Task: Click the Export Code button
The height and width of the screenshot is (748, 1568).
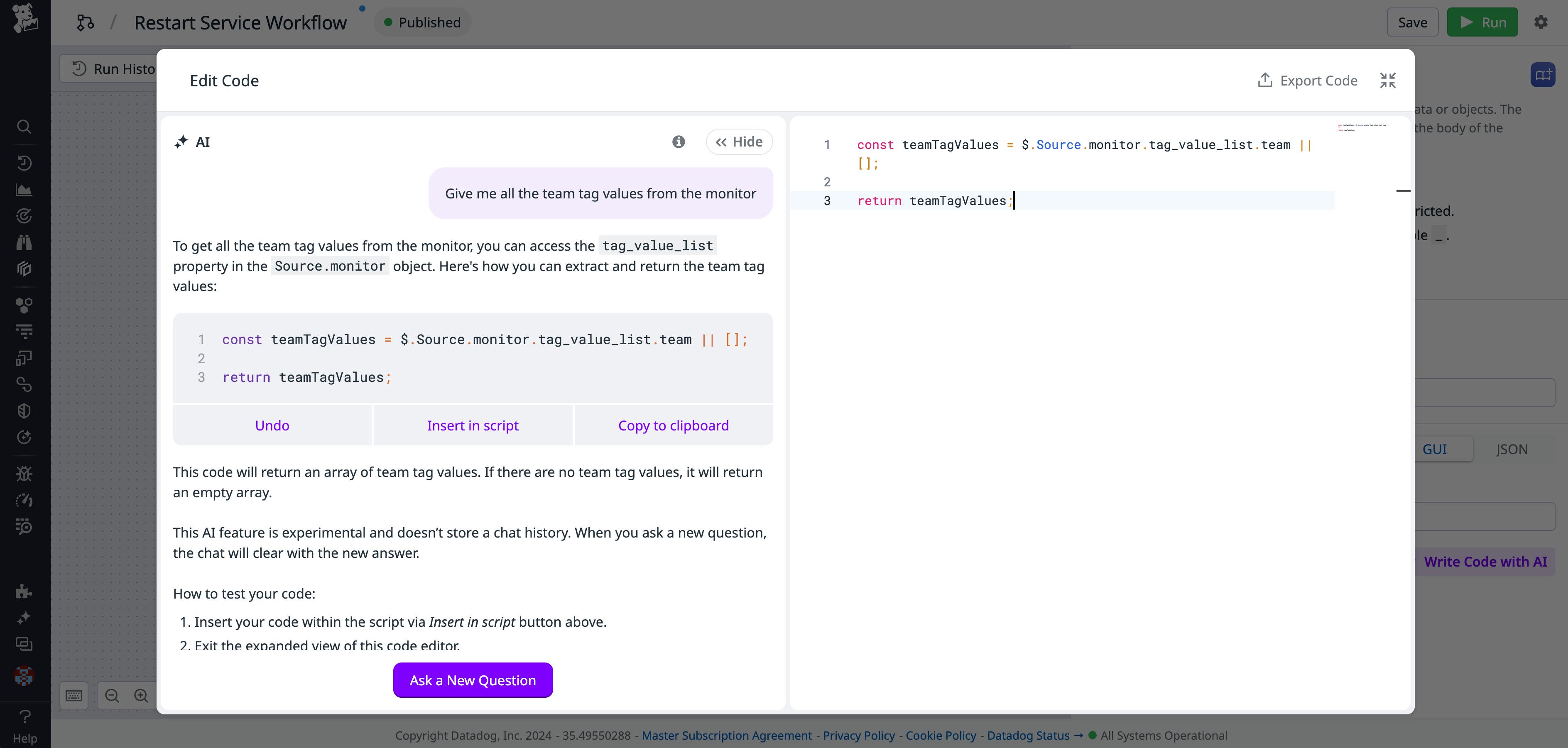Action: click(1307, 81)
